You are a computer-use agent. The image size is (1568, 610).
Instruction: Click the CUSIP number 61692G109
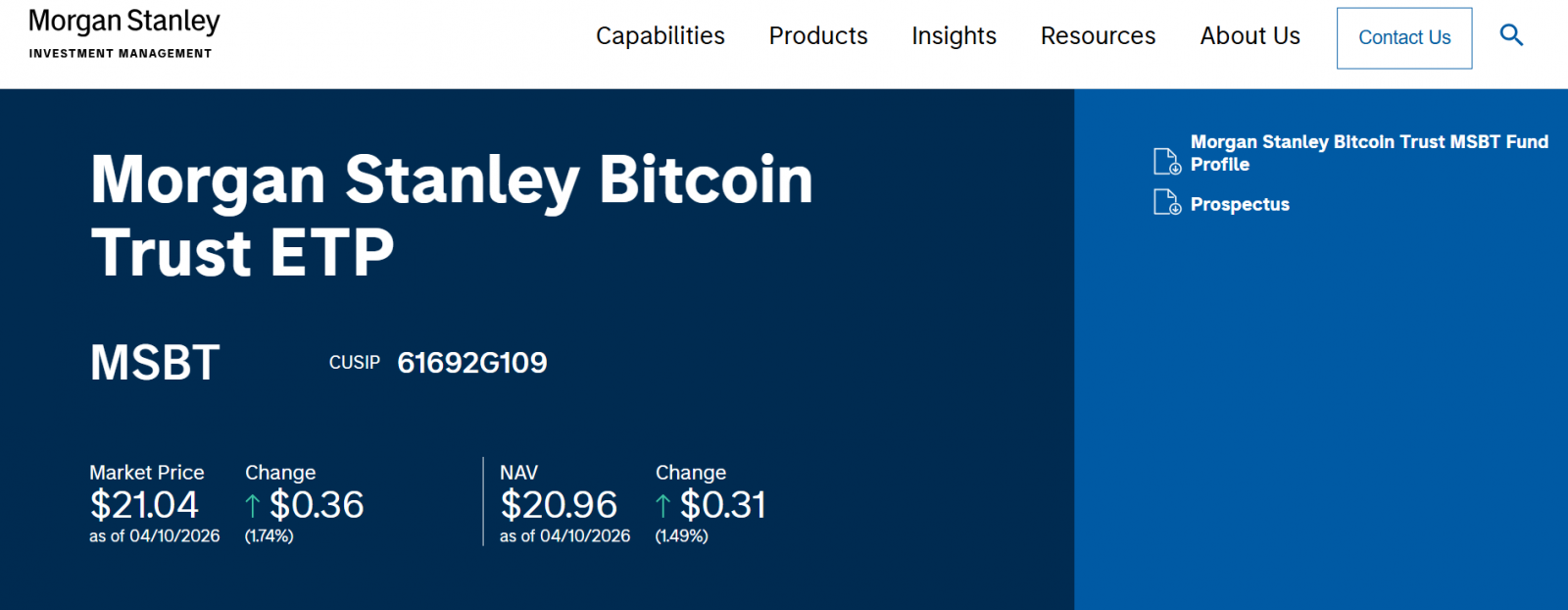pyautogui.click(x=472, y=363)
